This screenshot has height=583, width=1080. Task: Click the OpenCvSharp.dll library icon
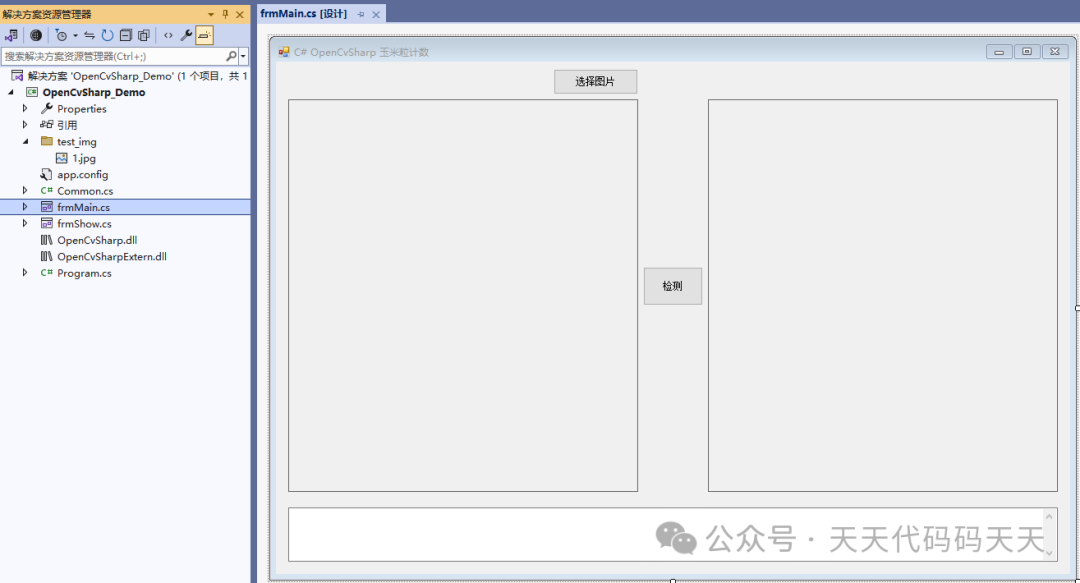[x=46, y=240]
